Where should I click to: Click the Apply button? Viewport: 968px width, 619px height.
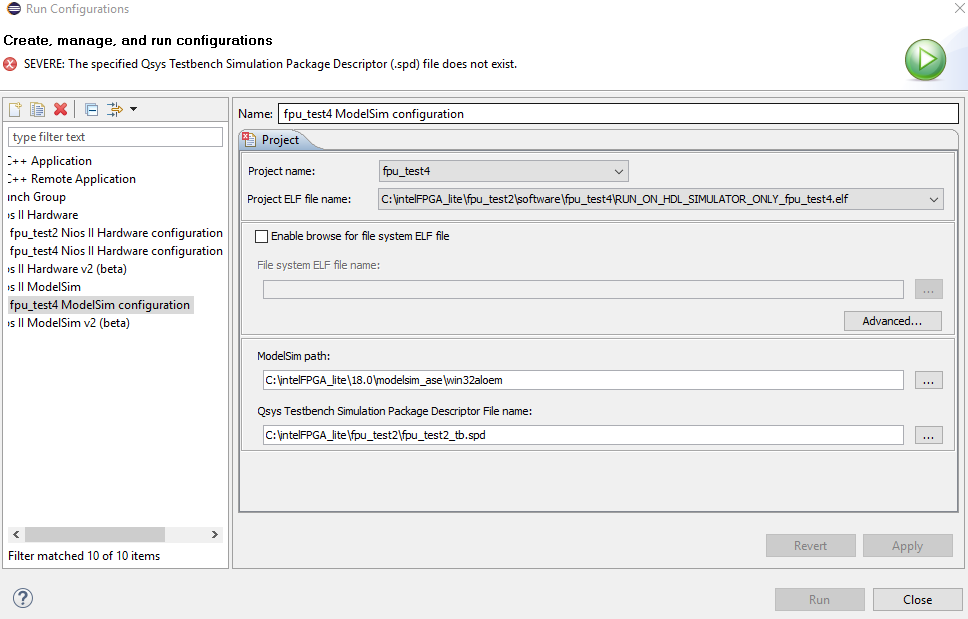tap(908, 546)
